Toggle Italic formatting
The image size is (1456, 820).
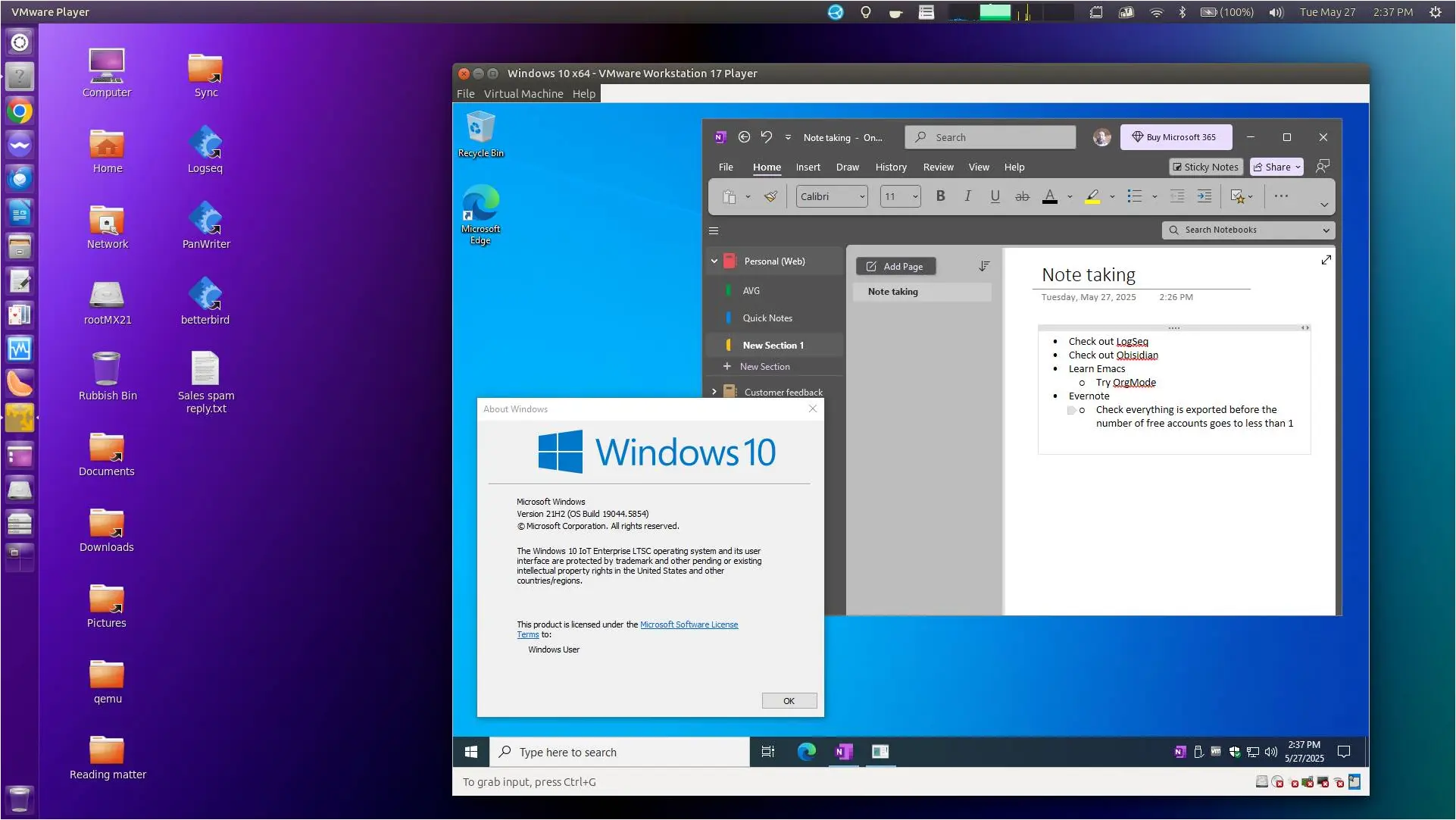point(967,196)
